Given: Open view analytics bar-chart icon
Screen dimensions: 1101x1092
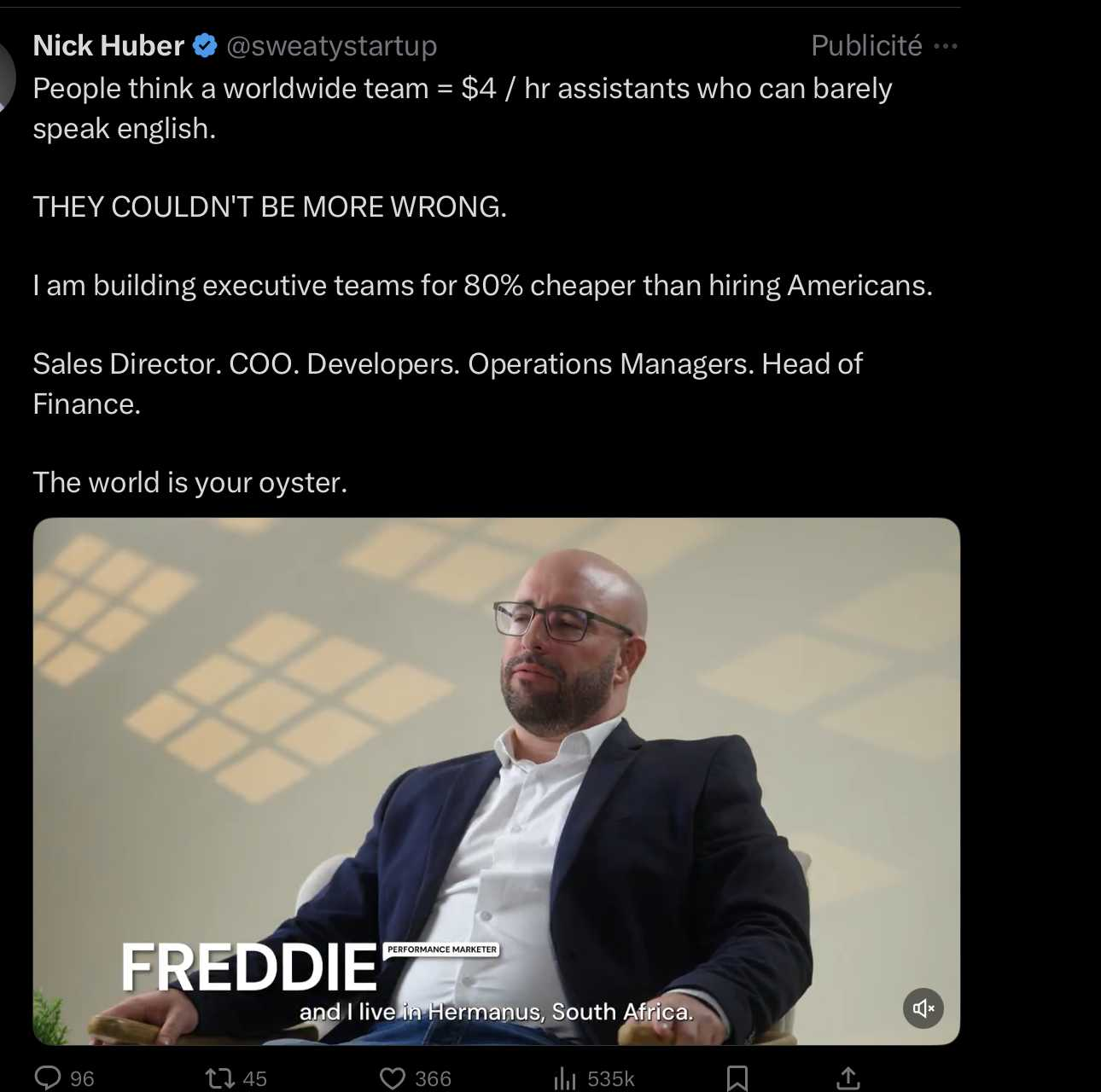Looking at the screenshot, I should coord(565,1078).
